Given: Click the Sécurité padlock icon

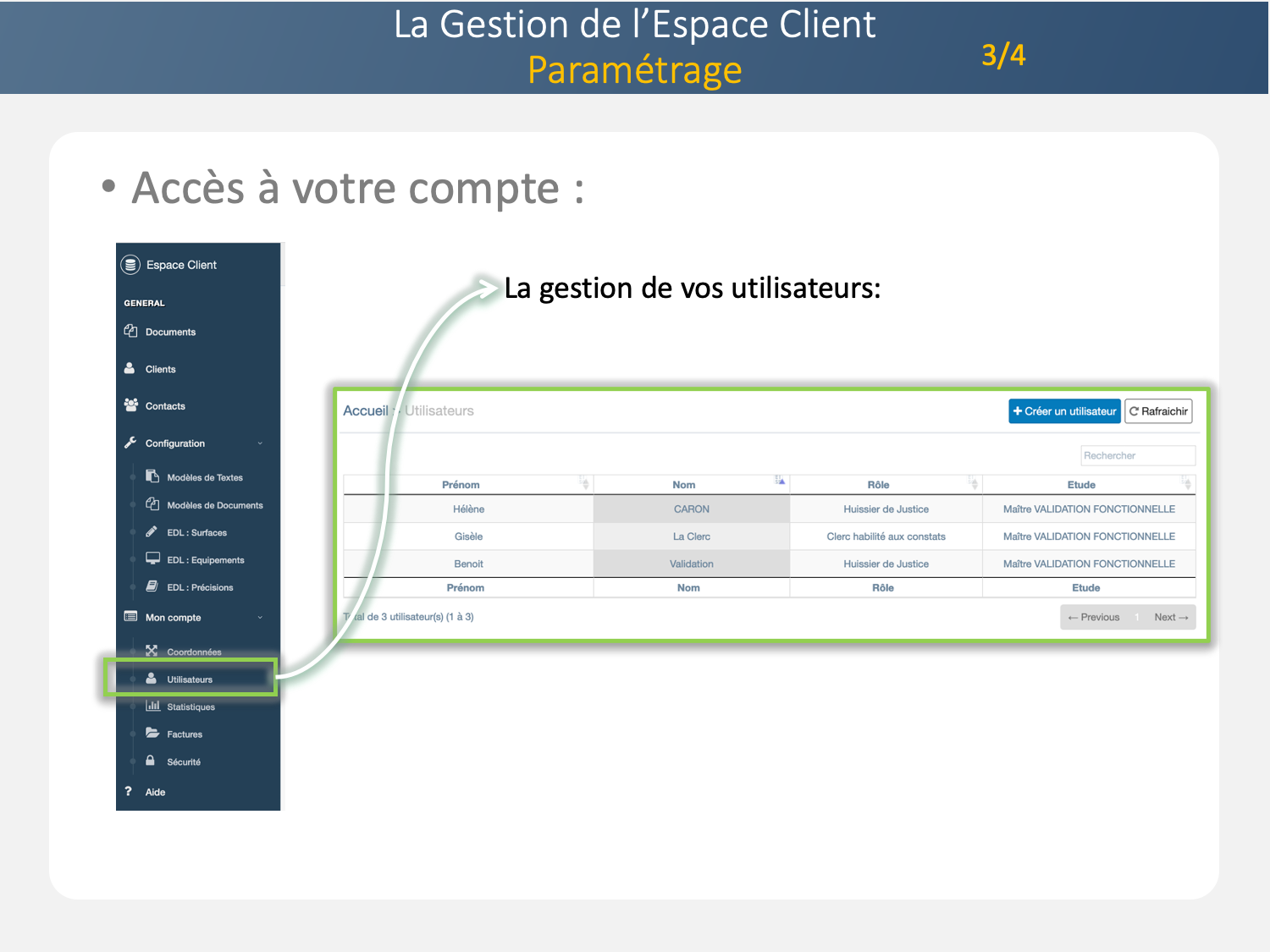Looking at the screenshot, I should pos(150,761).
